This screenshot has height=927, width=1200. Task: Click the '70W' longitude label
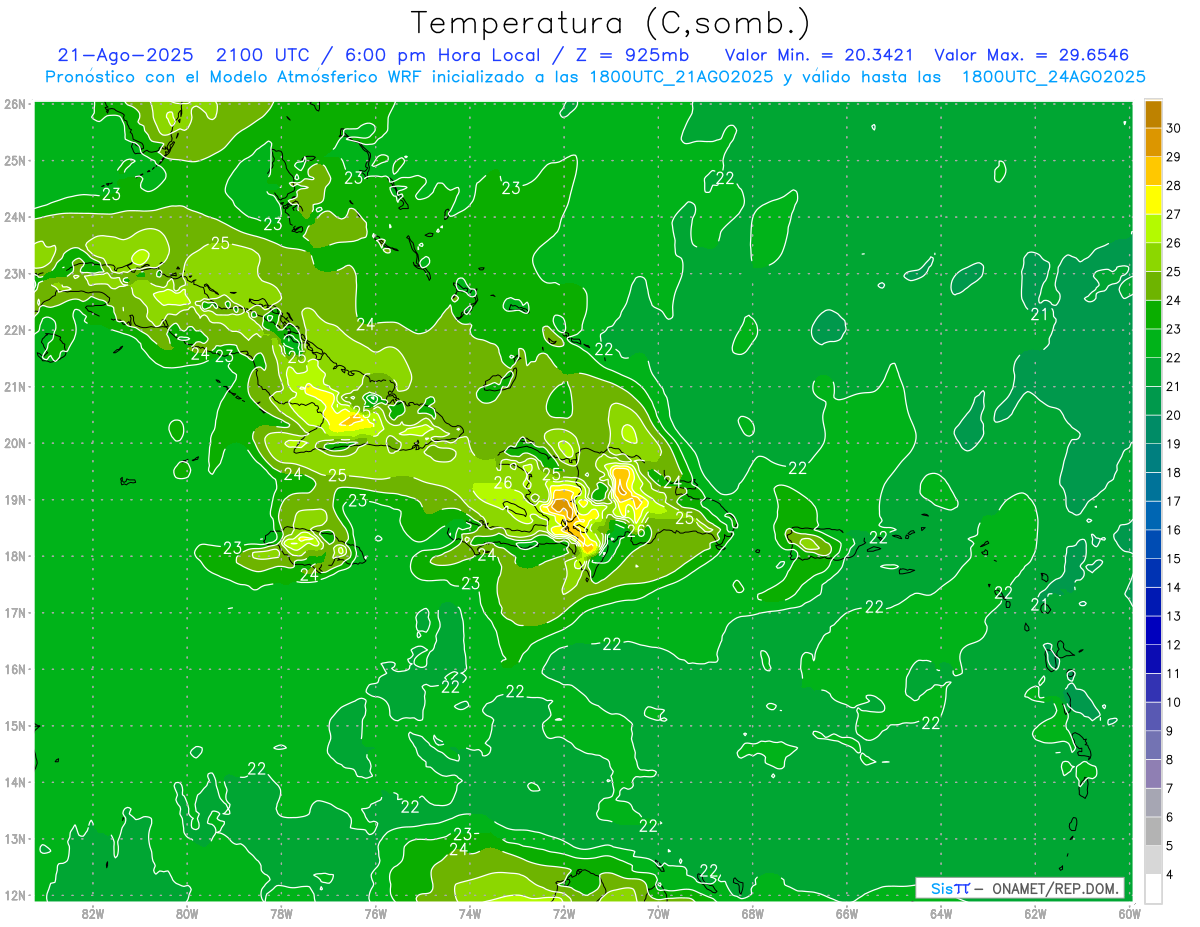[658, 913]
